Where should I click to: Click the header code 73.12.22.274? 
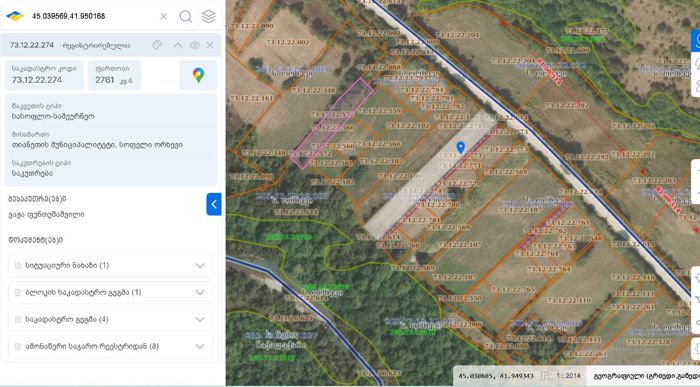(x=32, y=45)
